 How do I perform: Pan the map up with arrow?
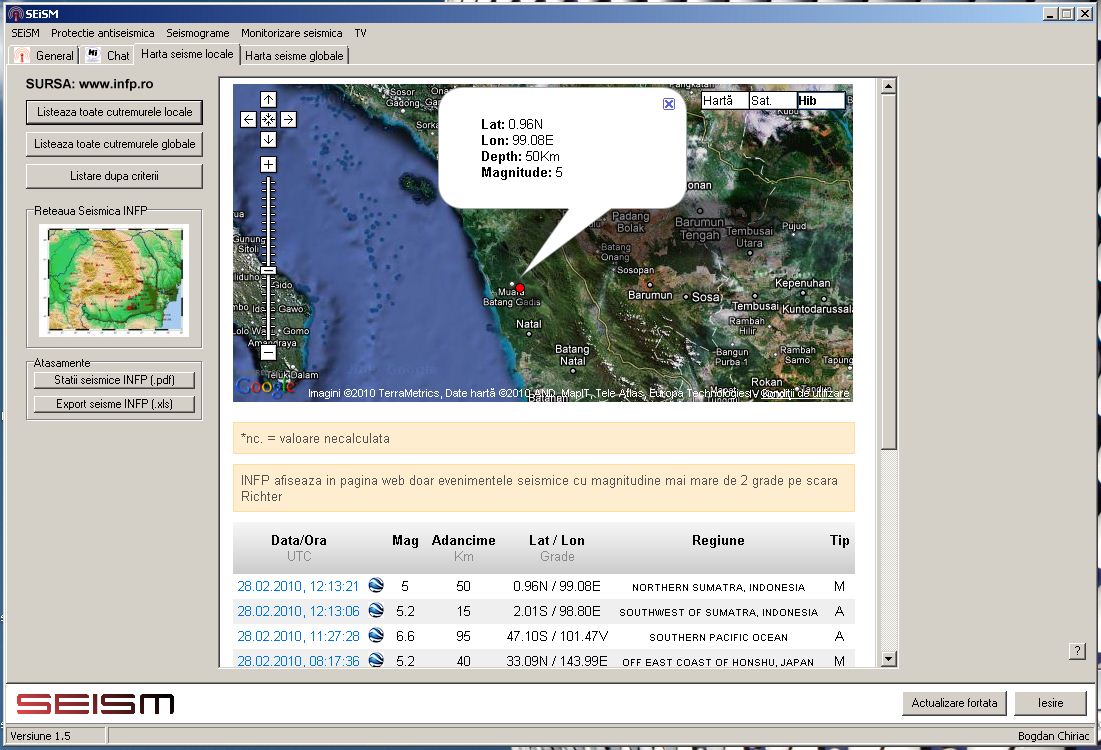click(x=268, y=99)
